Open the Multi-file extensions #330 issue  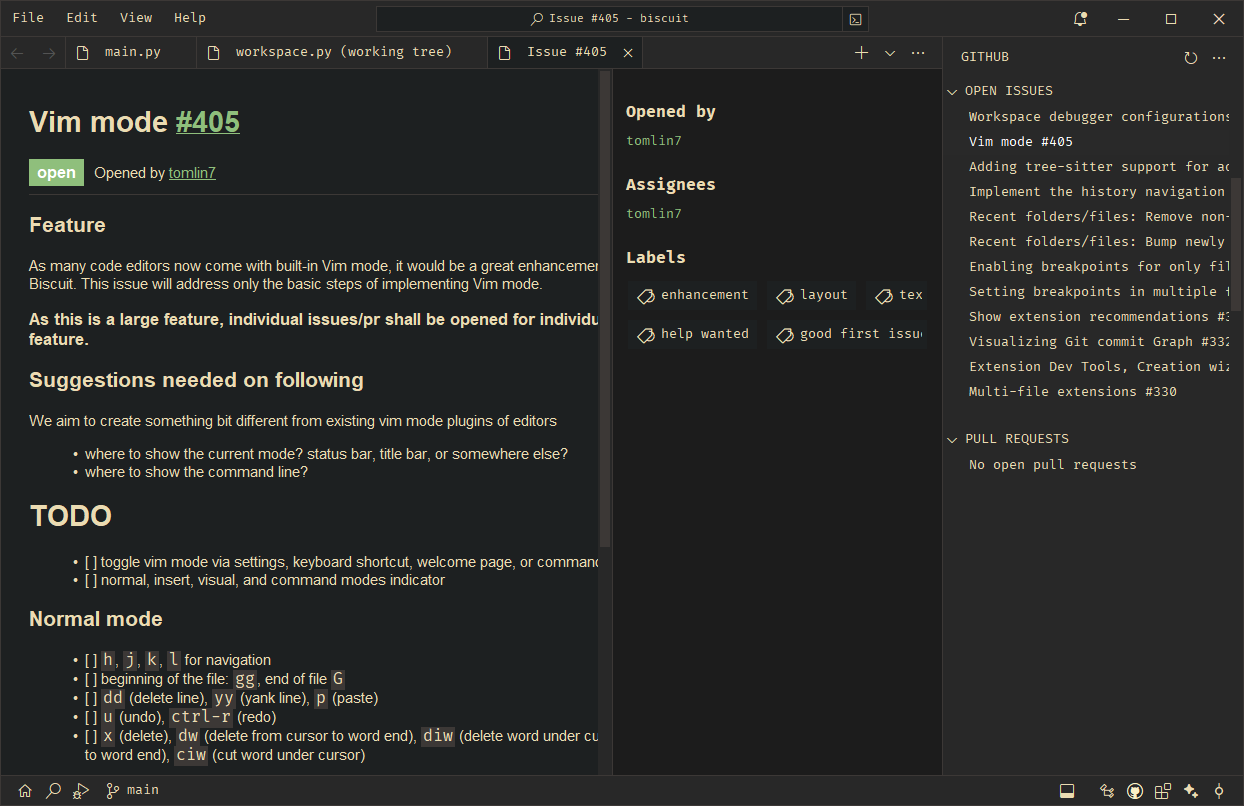coord(1073,391)
